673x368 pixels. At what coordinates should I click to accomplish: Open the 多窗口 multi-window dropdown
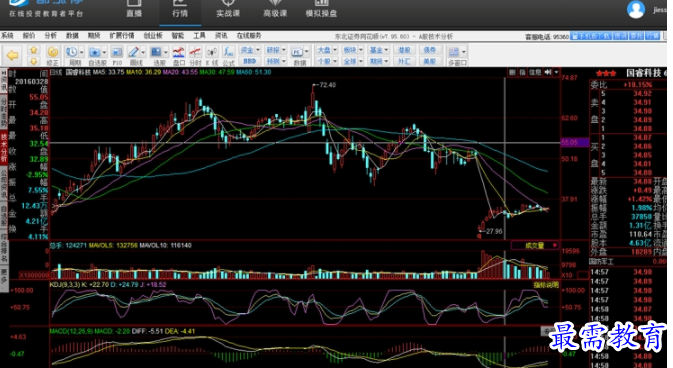[x=464, y=52]
